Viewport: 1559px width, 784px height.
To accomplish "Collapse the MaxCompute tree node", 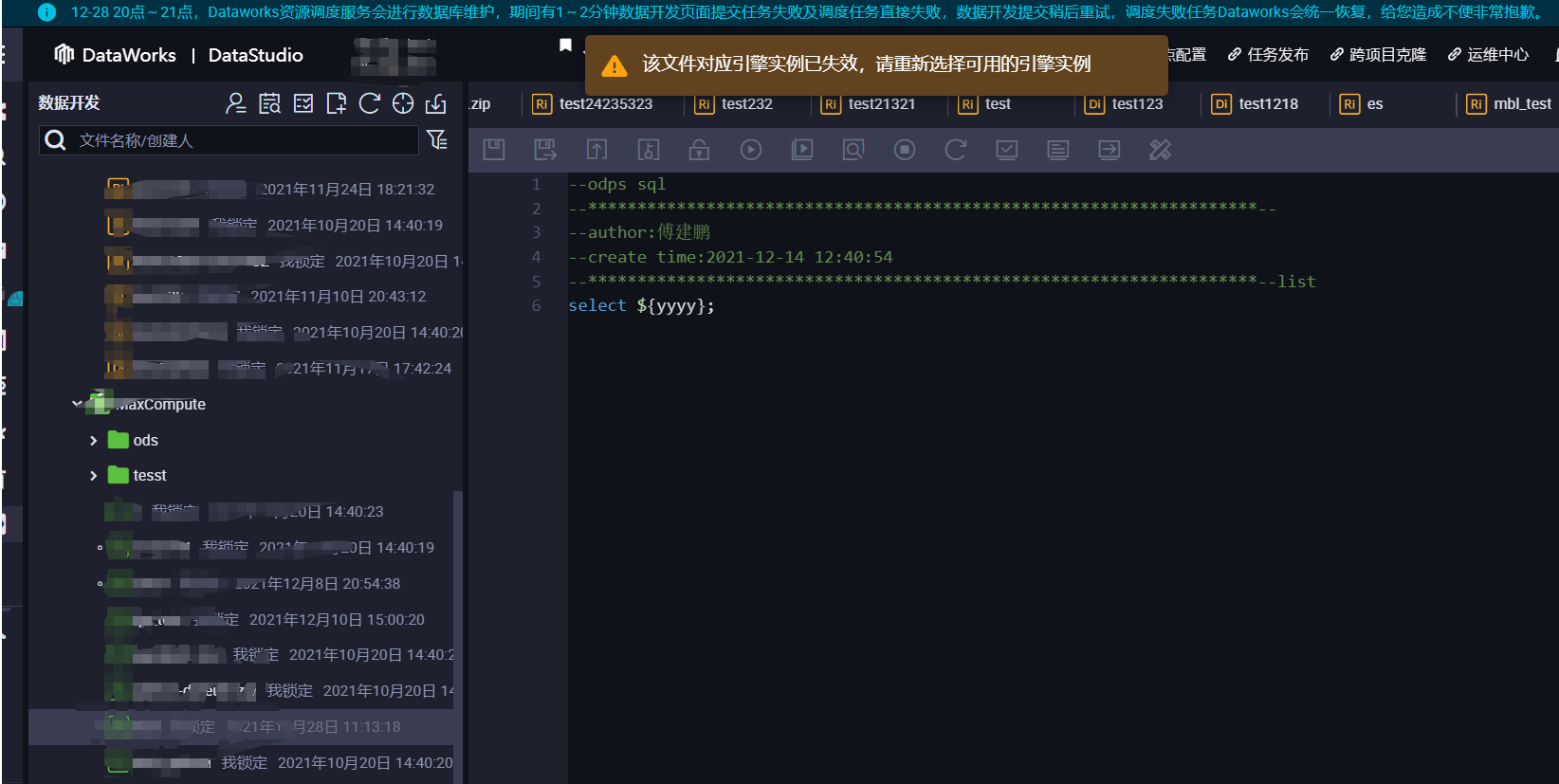I will 77,404.
